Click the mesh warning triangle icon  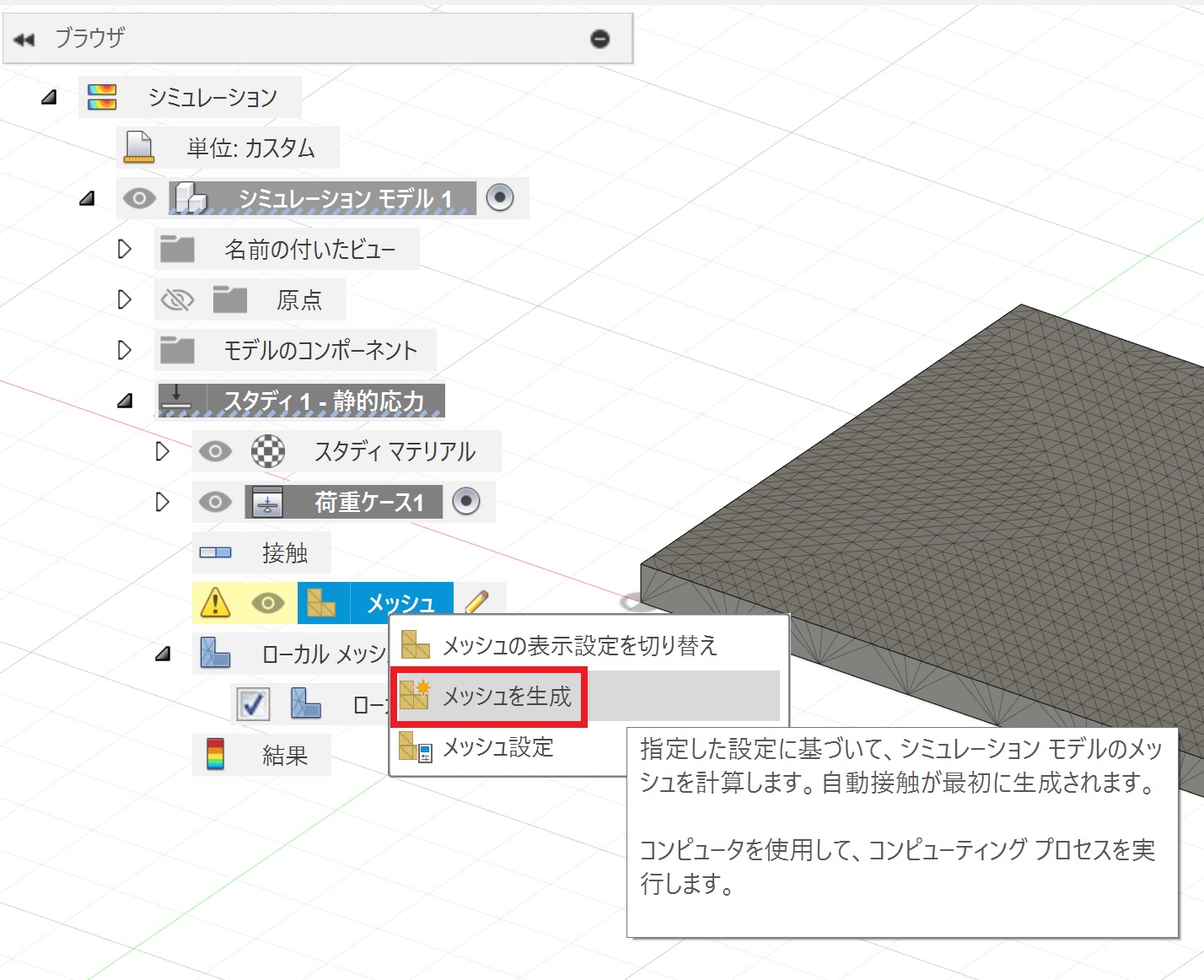tap(216, 602)
